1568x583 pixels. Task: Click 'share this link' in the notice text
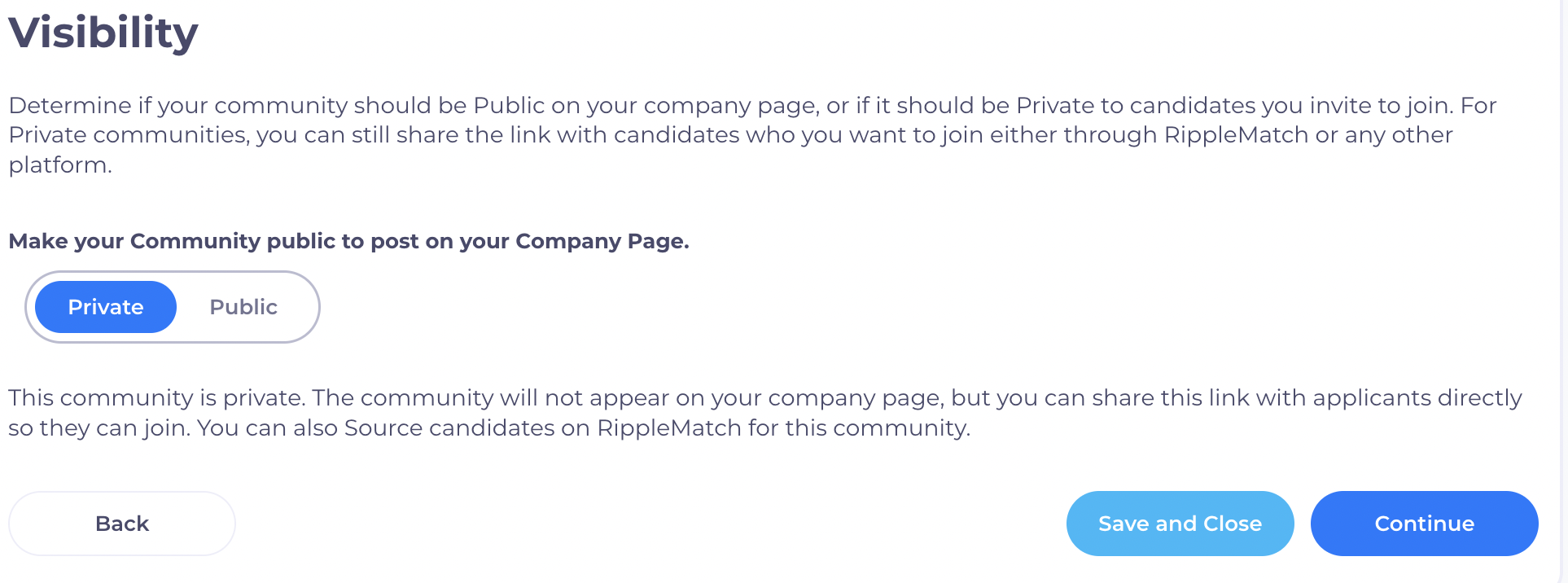click(x=1170, y=397)
